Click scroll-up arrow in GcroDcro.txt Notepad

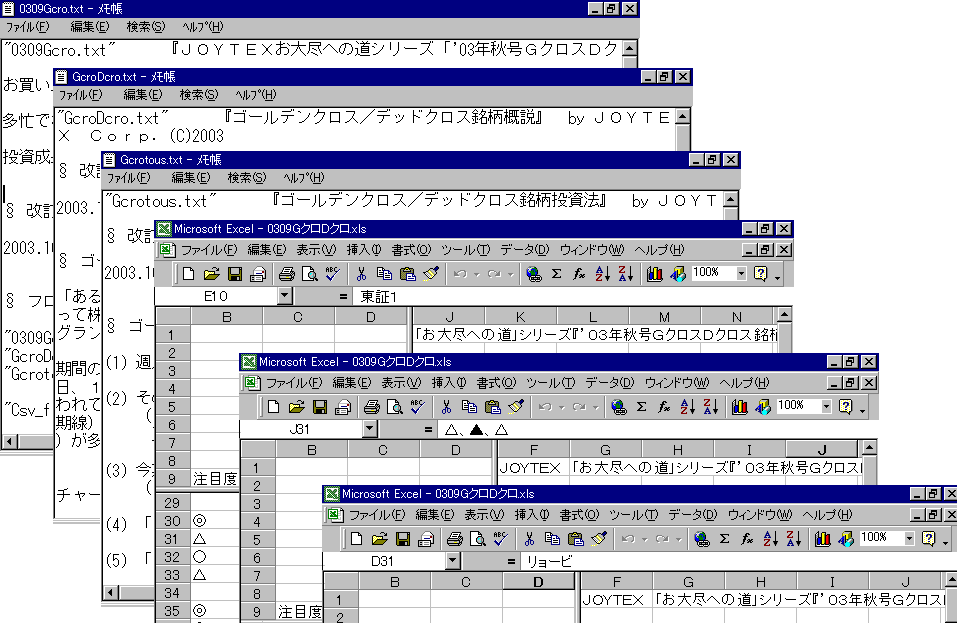click(x=683, y=116)
